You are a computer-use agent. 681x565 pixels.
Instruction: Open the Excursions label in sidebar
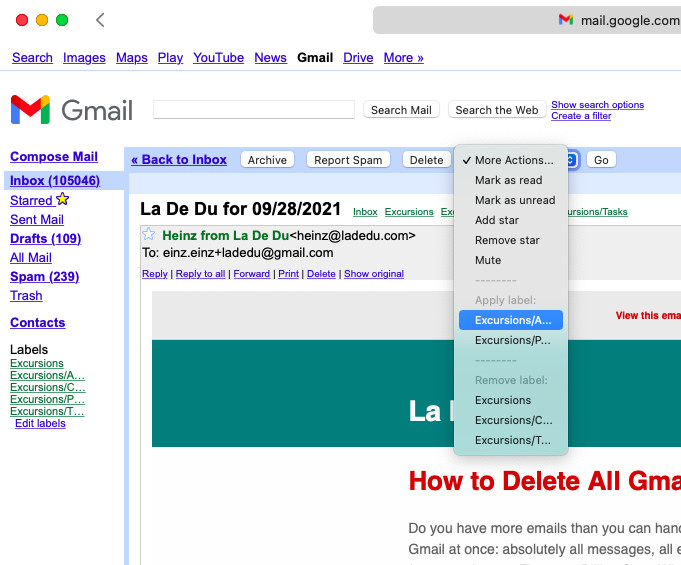point(36,363)
